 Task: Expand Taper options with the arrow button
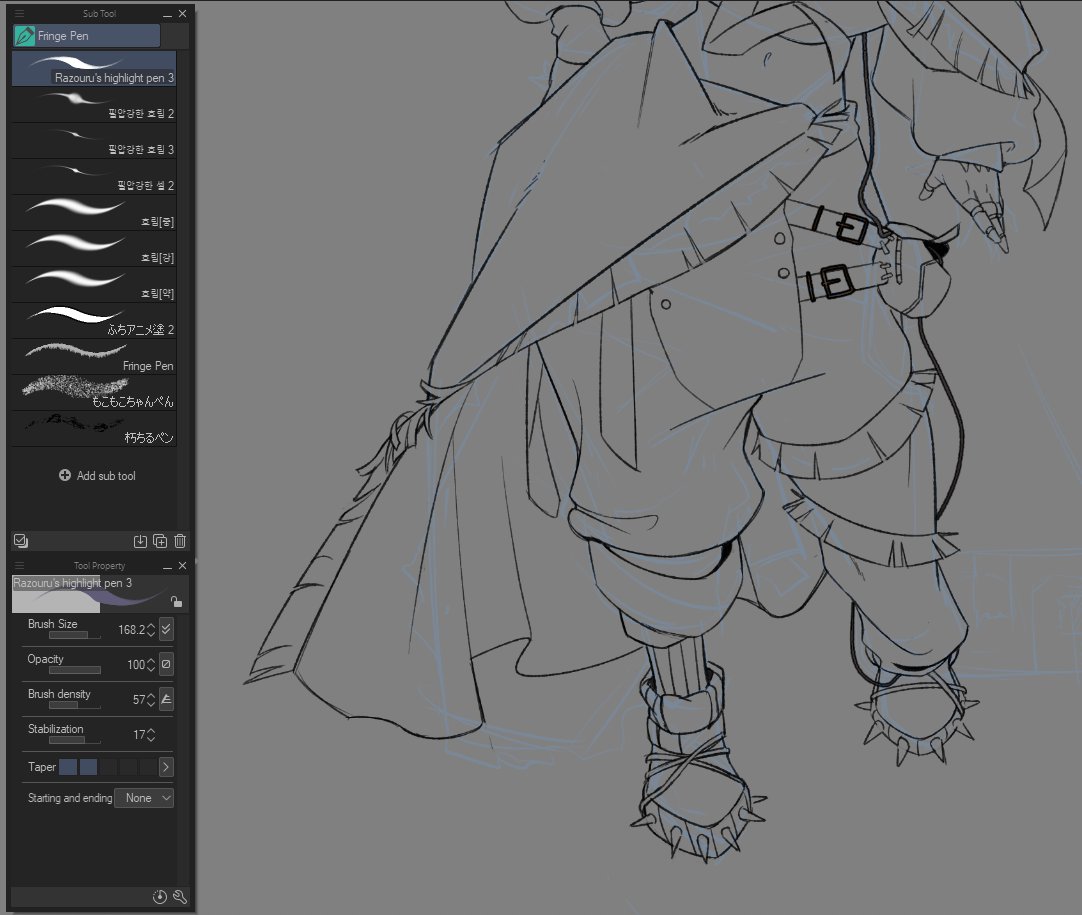coord(166,767)
